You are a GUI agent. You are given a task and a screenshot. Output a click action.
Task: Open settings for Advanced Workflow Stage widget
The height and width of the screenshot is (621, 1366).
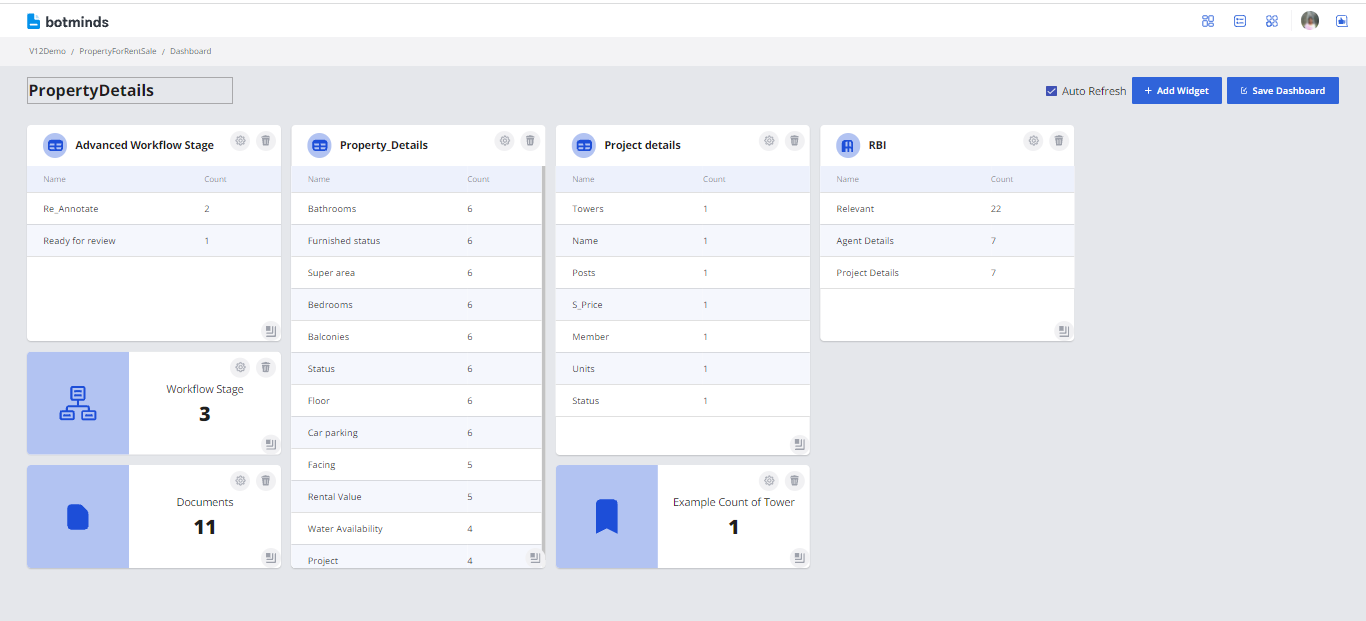(240, 141)
